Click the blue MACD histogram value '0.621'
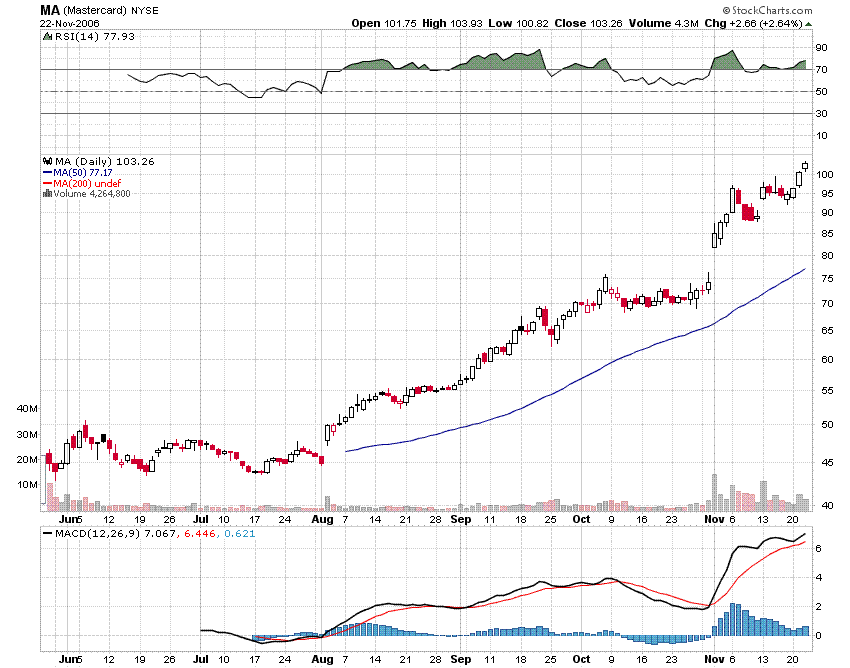The image size is (850, 668). (240, 534)
